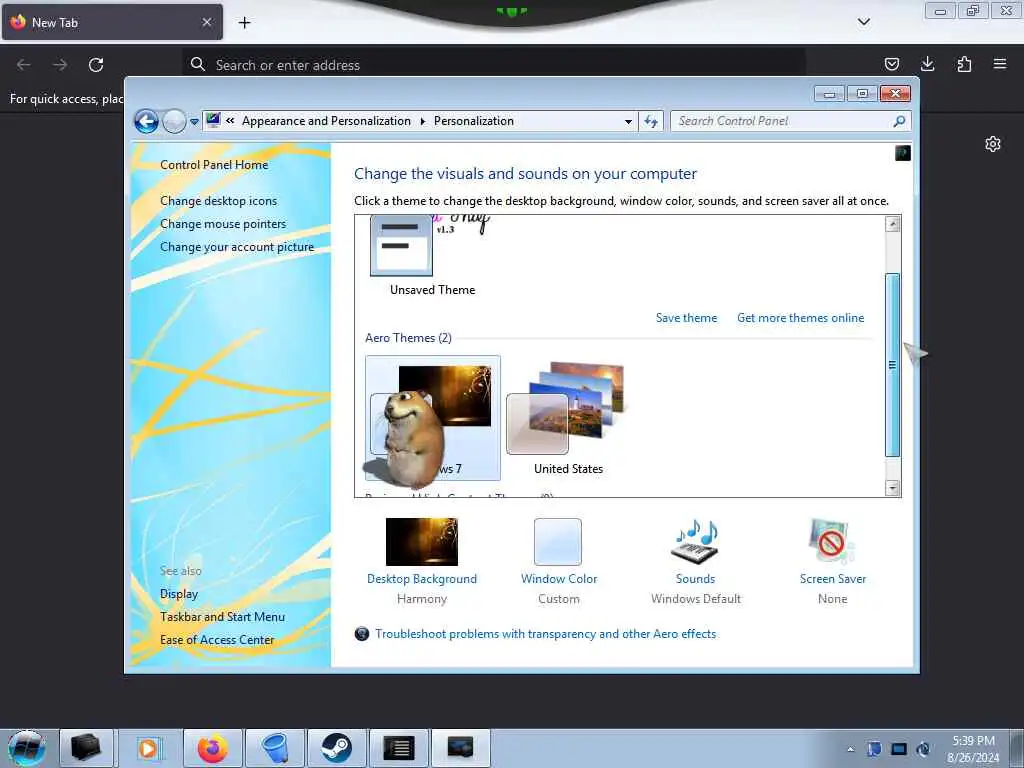Open Sounds settings icon

tap(696, 541)
